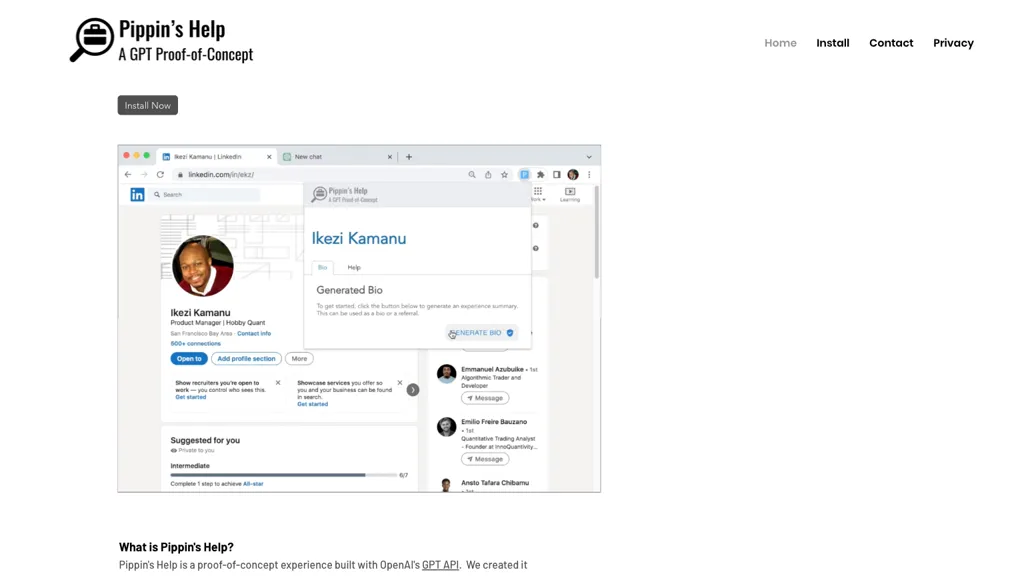Open Emmanuel Azubuike's avatar
Screen dimensions: 1024x576
[447, 374]
